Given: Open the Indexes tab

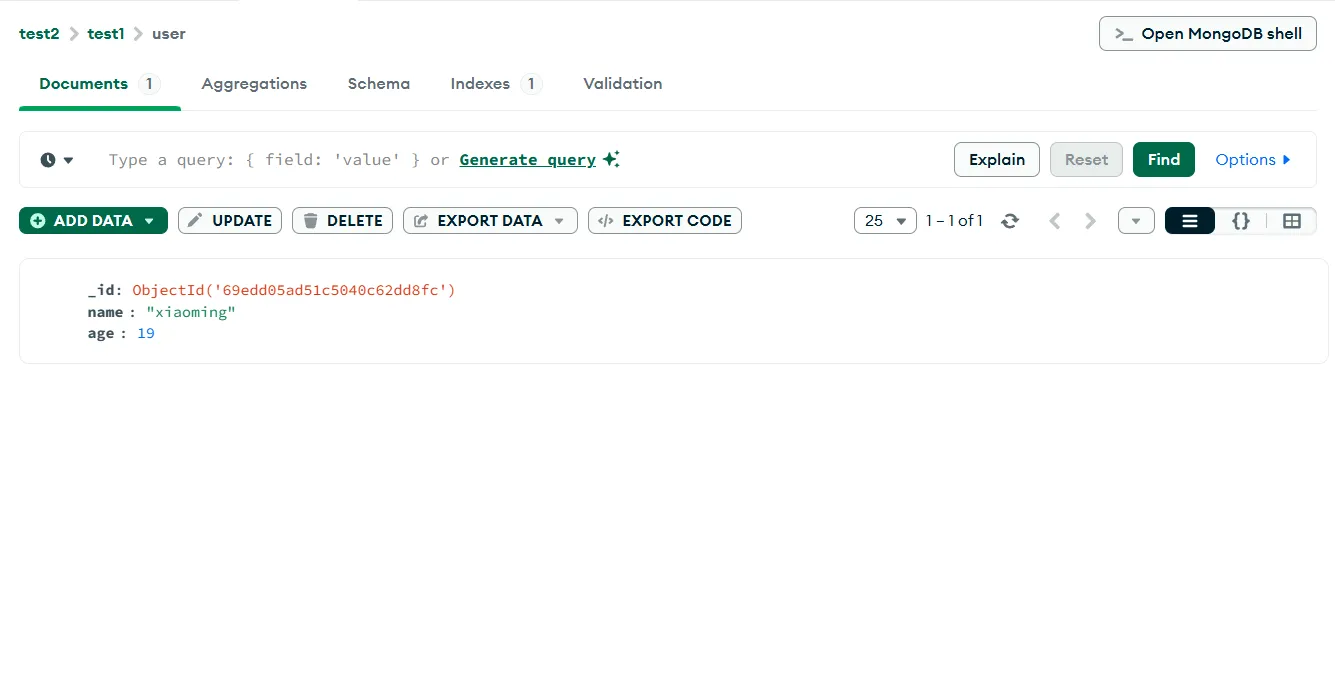Looking at the screenshot, I should (x=496, y=84).
